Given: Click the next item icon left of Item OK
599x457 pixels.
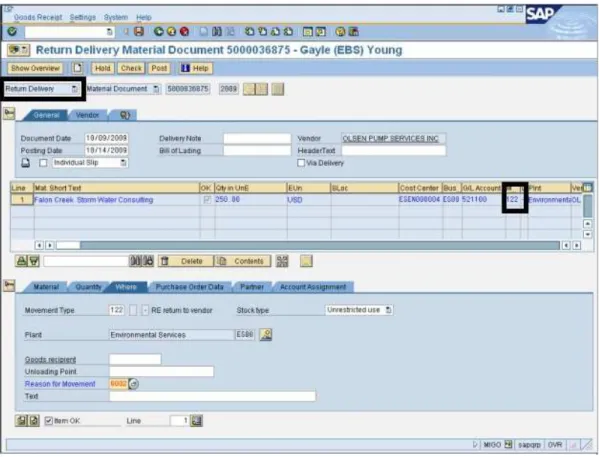Looking at the screenshot, I should (34, 421).
